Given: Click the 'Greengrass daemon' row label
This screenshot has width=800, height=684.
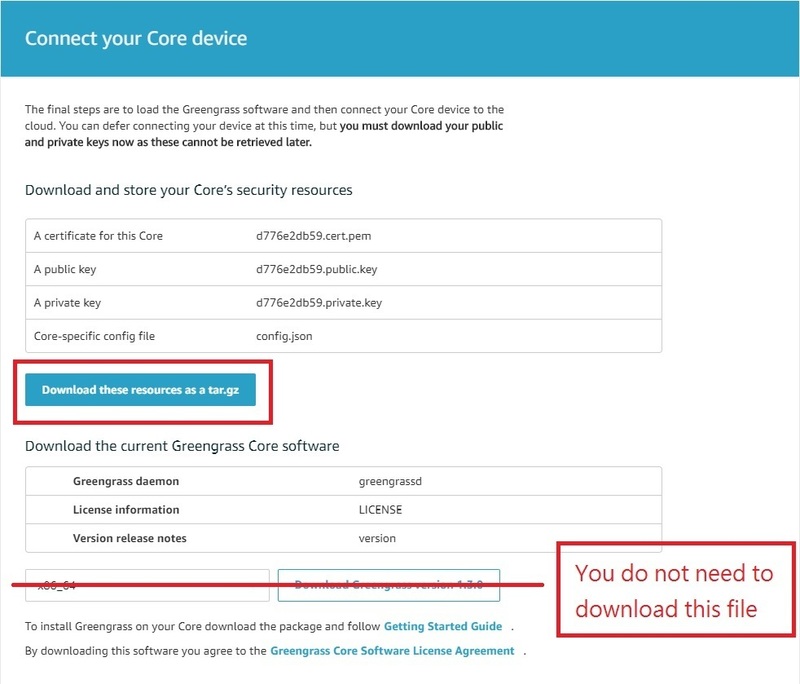Looking at the screenshot, I should (126, 481).
